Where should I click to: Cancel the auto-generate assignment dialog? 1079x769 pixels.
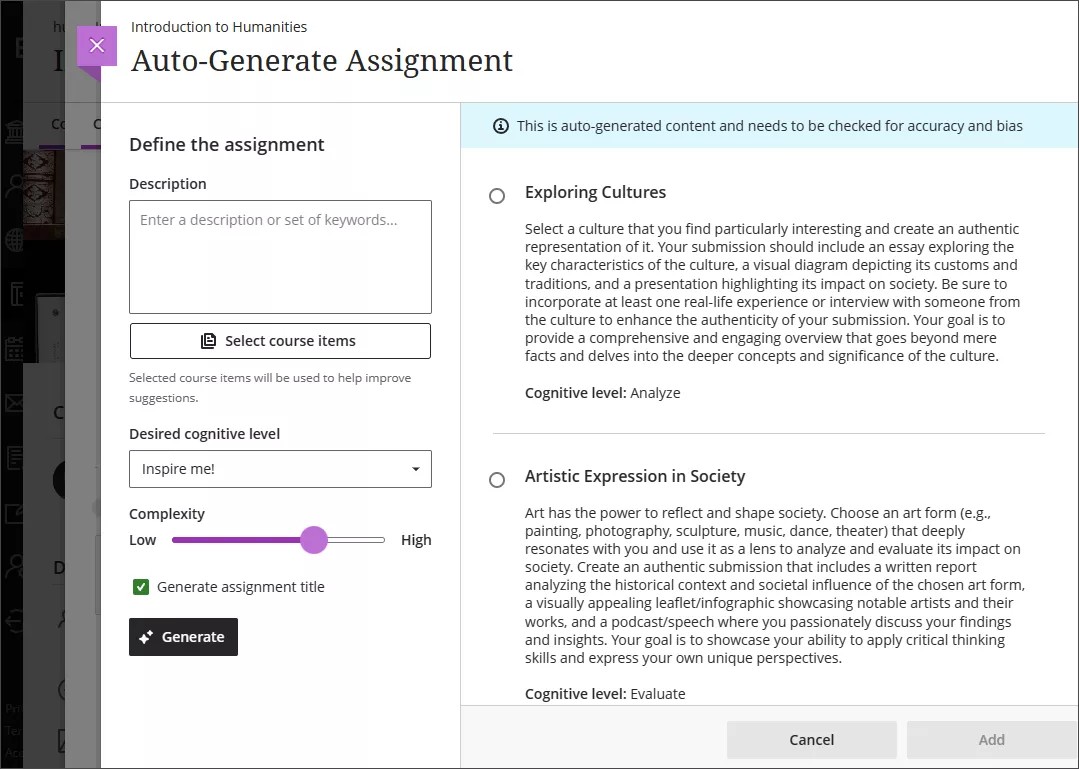tap(811, 740)
